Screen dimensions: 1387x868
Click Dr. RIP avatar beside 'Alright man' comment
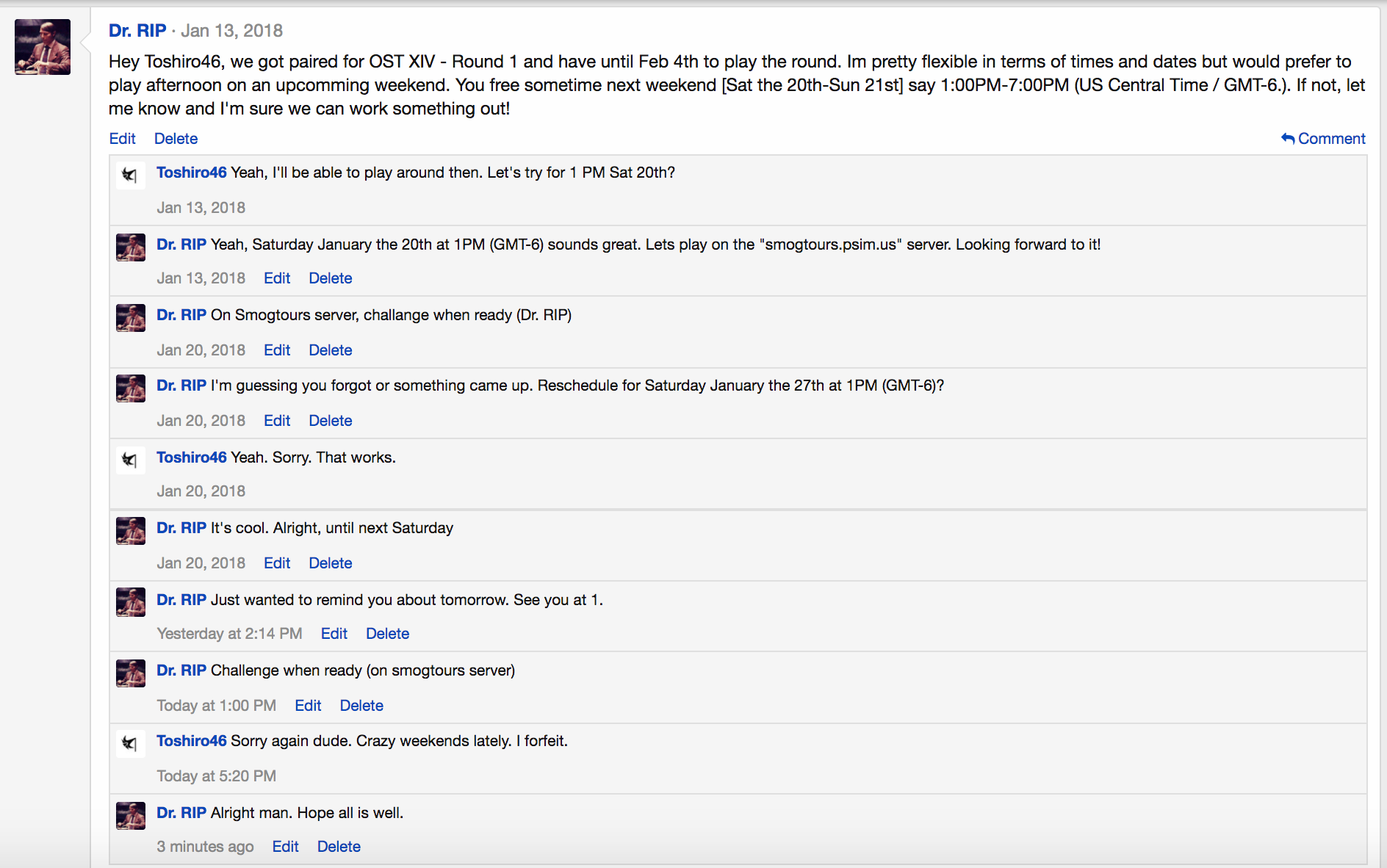[x=130, y=816]
